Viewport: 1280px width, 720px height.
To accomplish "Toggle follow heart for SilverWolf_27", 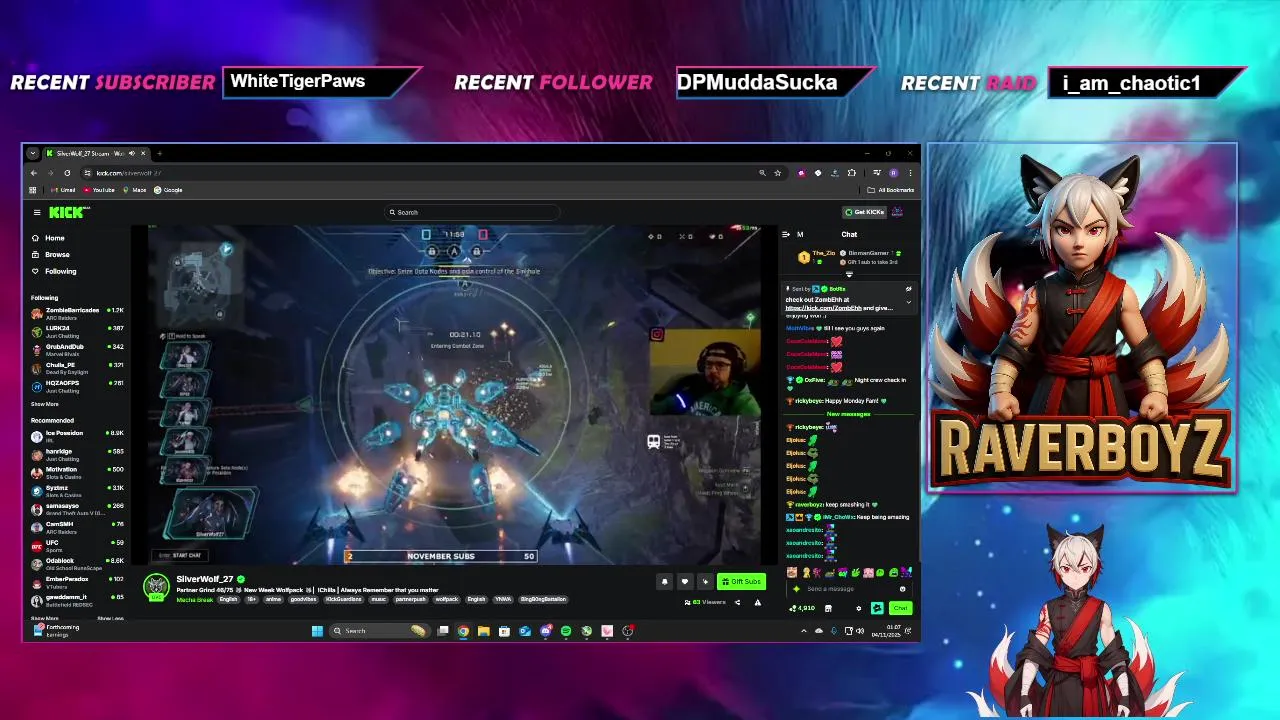I will point(685,582).
